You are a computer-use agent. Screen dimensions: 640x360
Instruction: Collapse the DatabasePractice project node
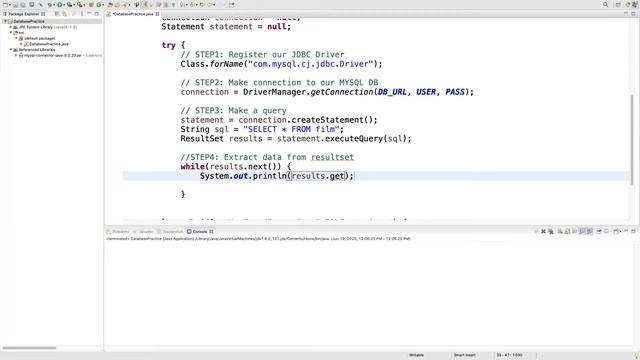[6, 21]
